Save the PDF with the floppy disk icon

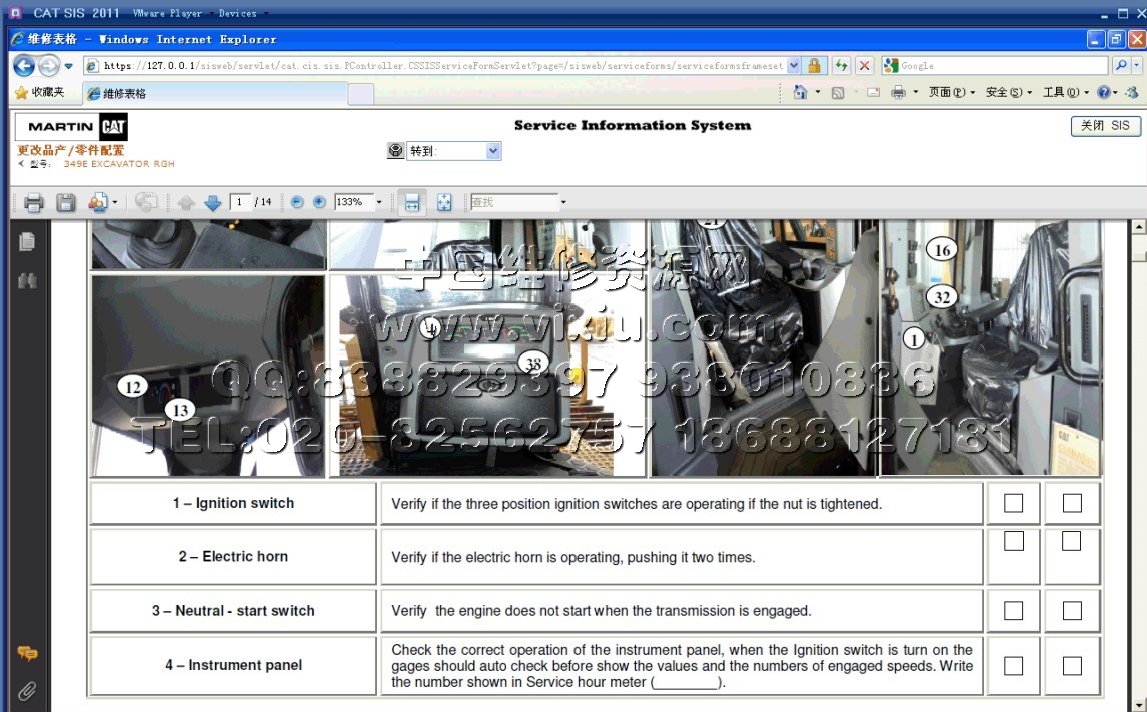(x=66, y=203)
